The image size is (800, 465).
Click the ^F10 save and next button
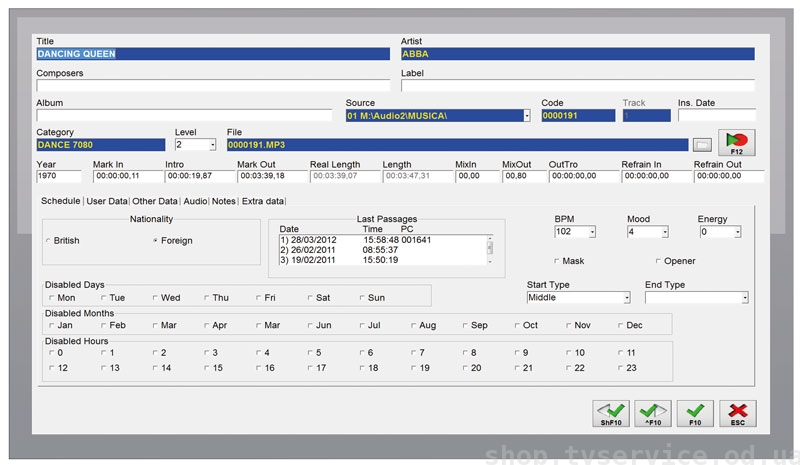point(652,414)
